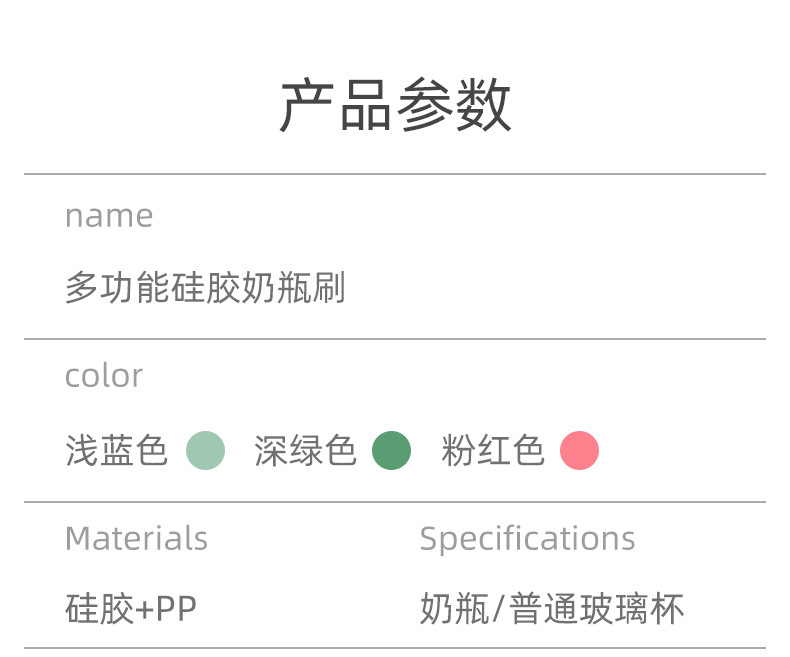Select the 深绿色 color label
790x657 pixels.
[x=305, y=451]
